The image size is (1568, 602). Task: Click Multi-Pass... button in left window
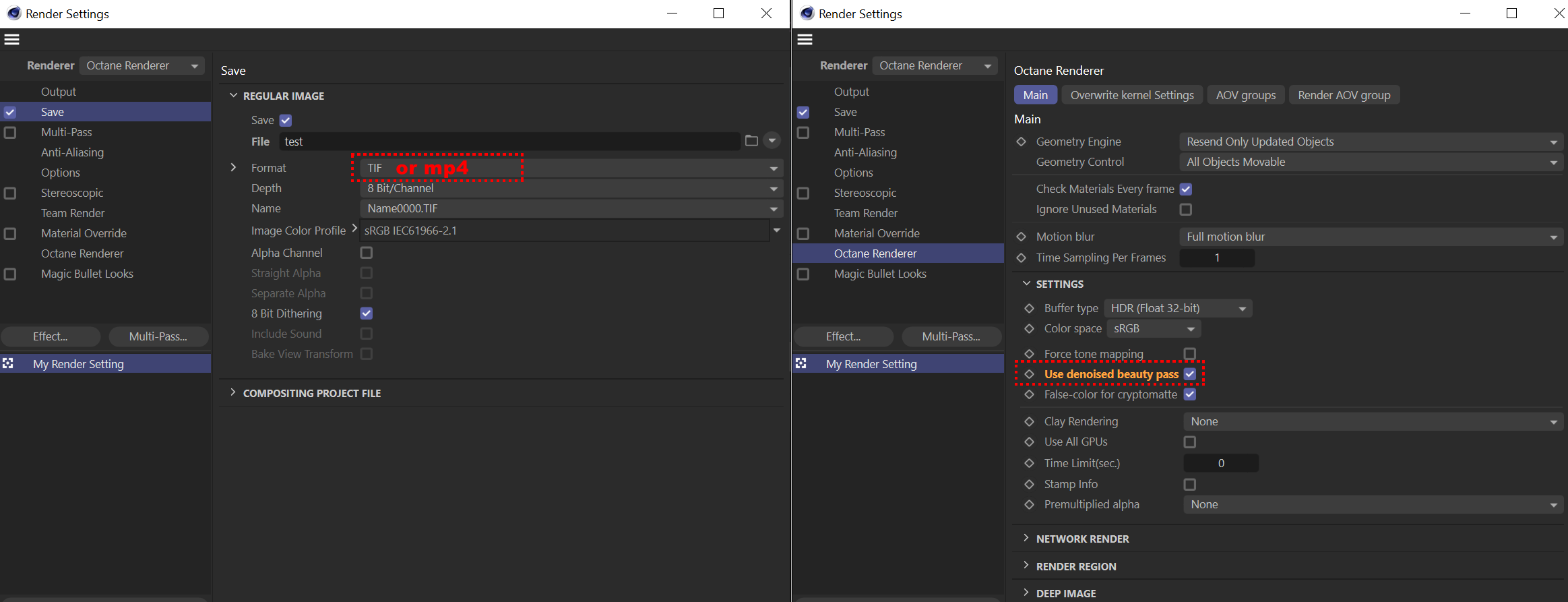(158, 336)
